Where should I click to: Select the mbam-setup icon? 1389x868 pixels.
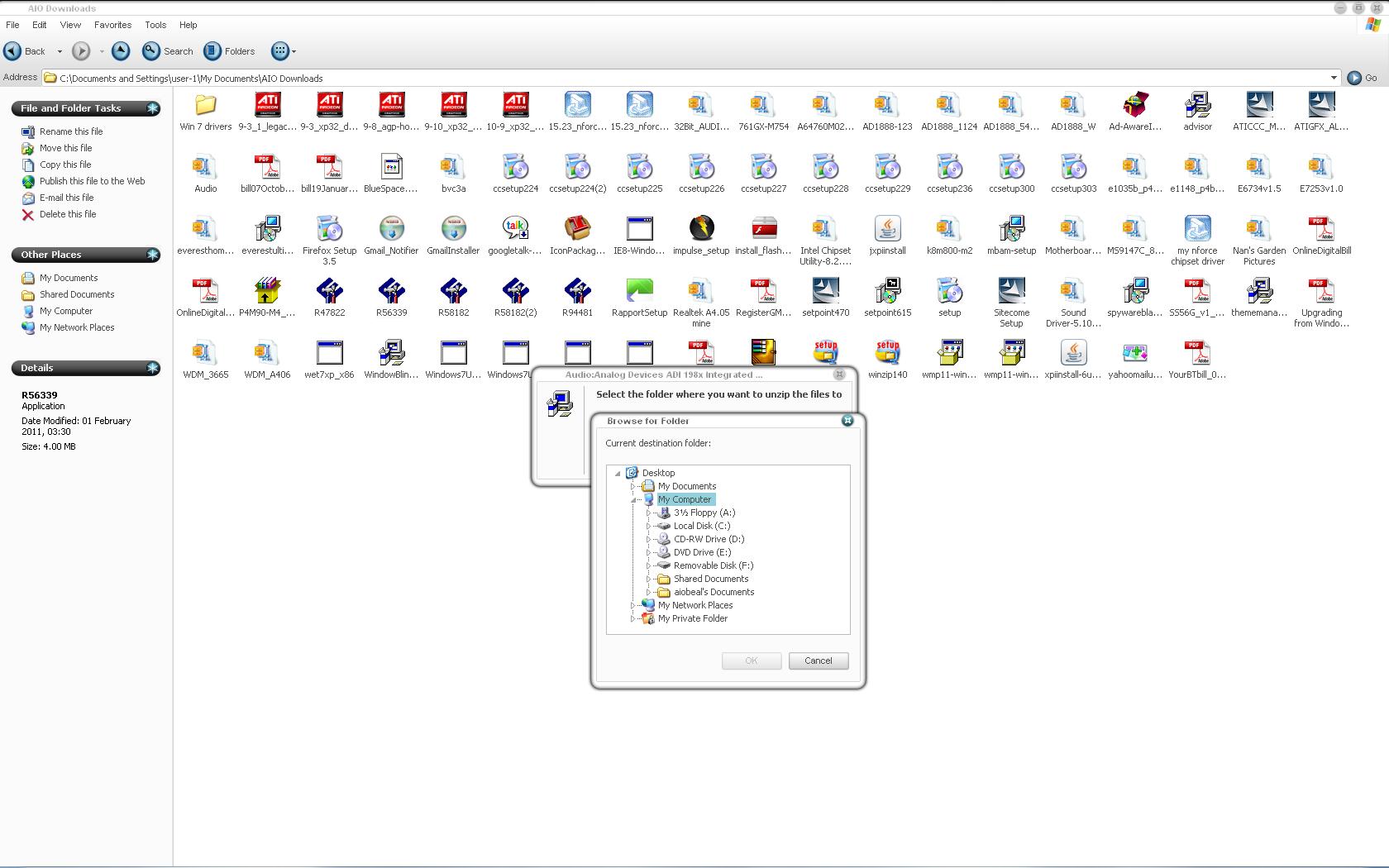pos(1012,229)
